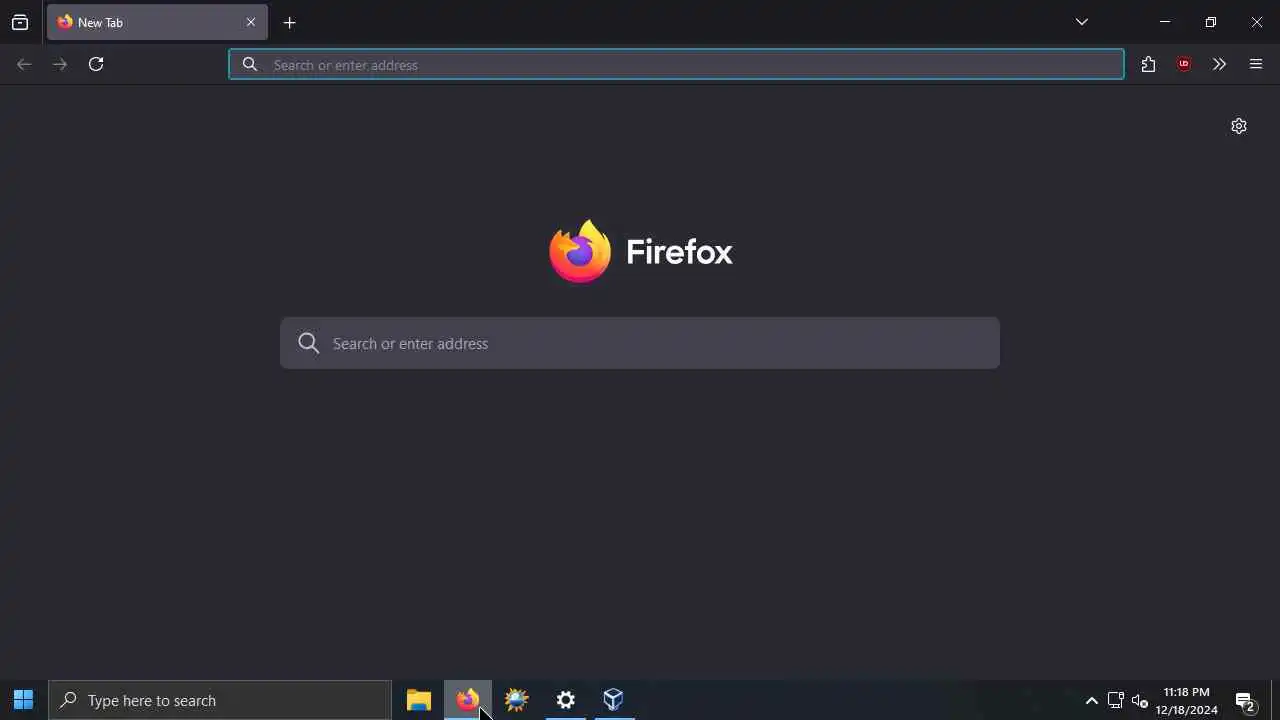Open the network status tray icon
Image resolution: width=1280 pixels, height=720 pixels.
click(x=1116, y=700)
